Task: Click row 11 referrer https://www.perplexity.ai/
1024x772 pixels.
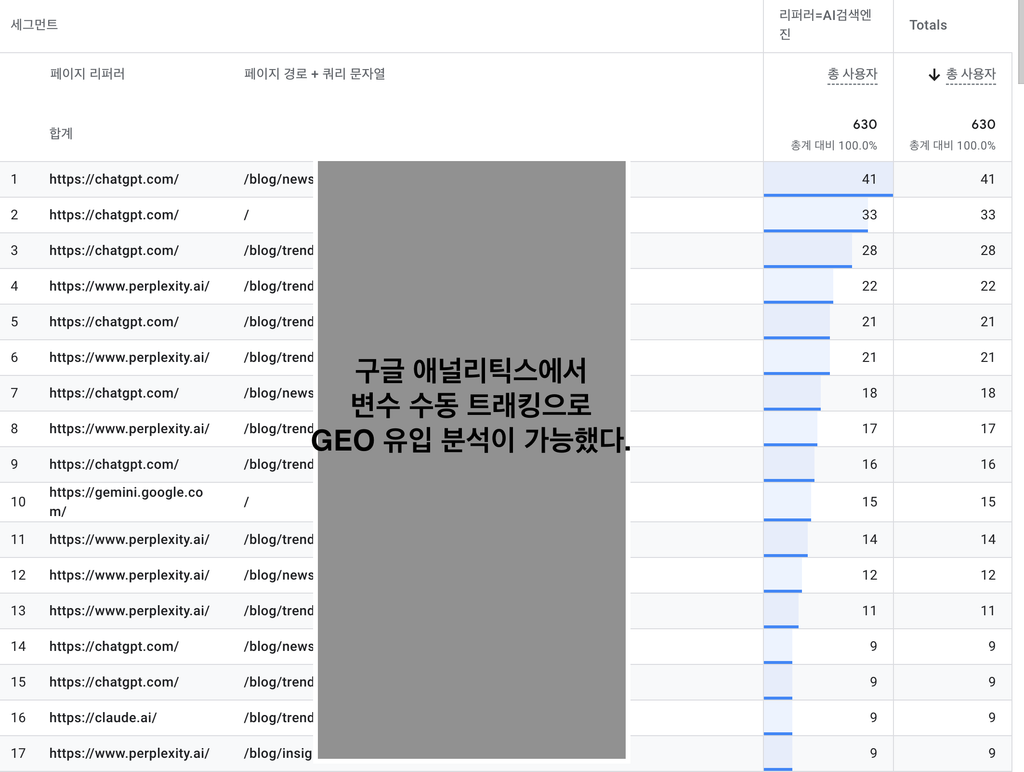Action: coord(129,539)
